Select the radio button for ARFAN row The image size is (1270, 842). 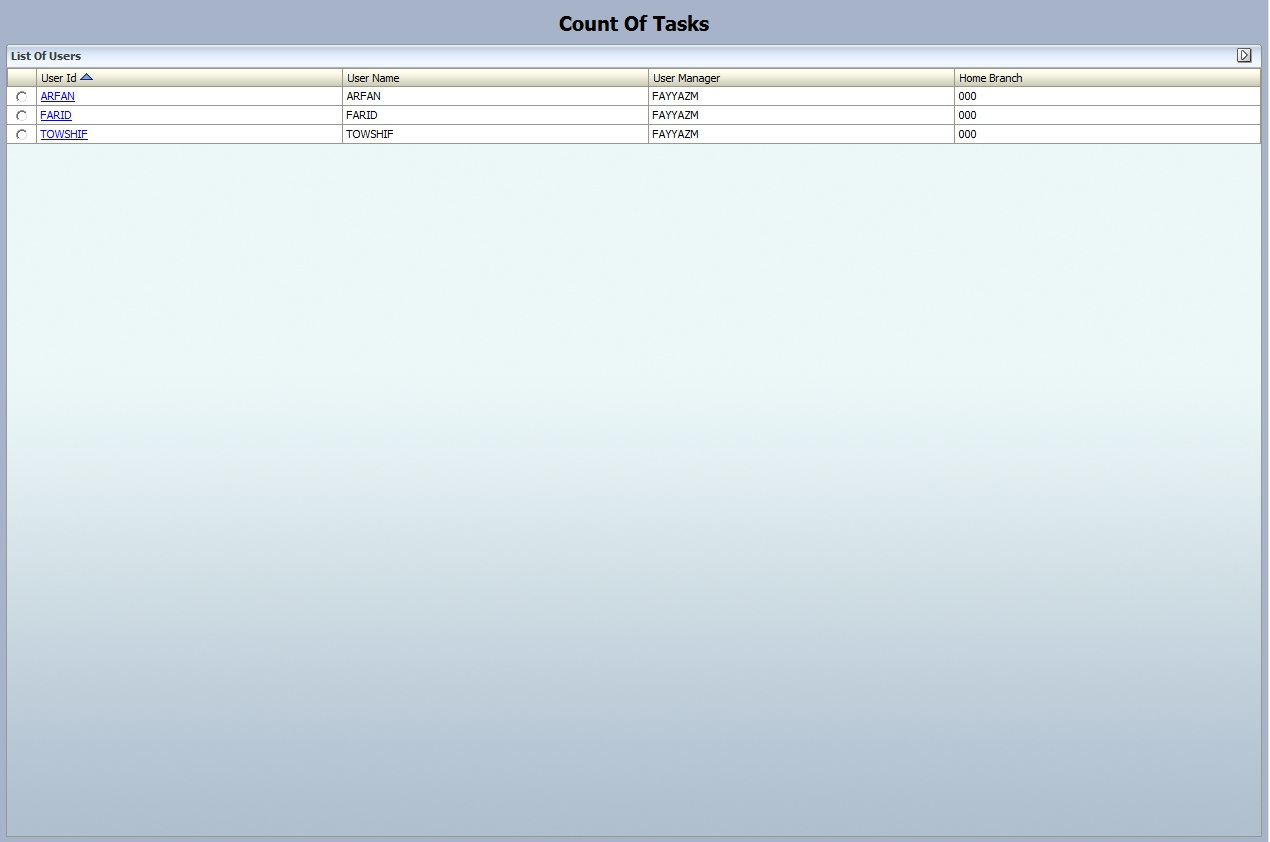click(22, 97)
